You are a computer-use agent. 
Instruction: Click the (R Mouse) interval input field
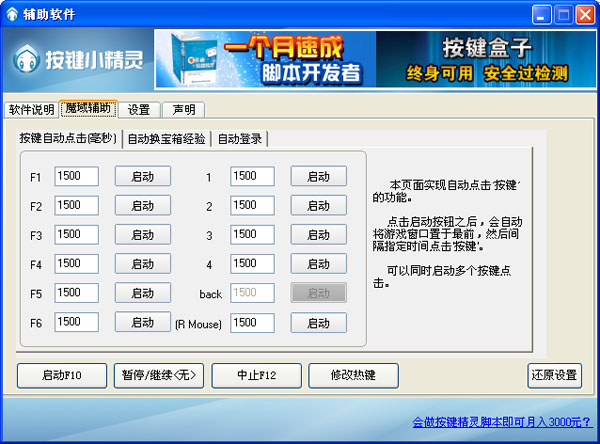252,323
